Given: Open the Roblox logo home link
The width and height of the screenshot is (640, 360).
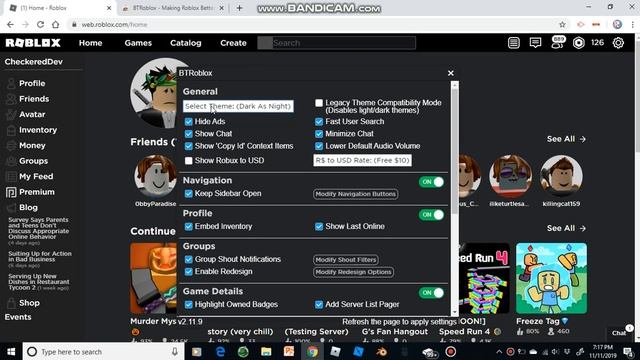Looking at the screenshot, I should pos(33,43).
